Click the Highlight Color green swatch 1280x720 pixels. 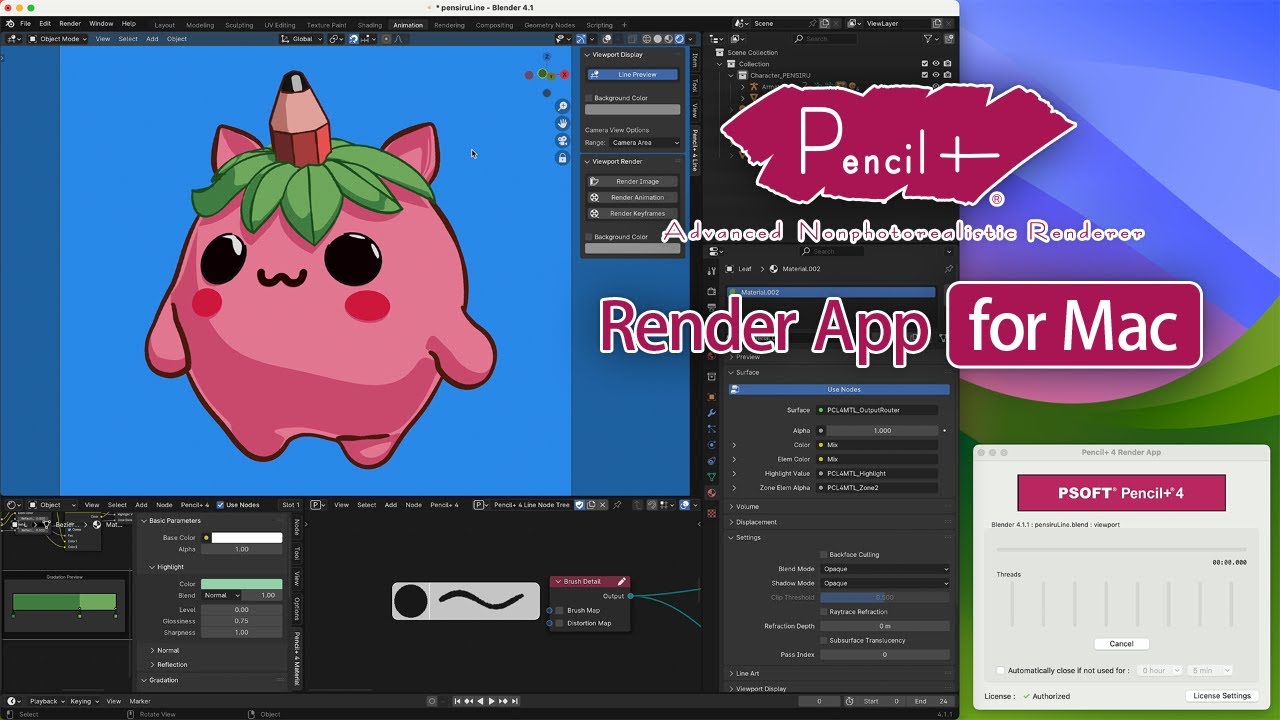242,583
